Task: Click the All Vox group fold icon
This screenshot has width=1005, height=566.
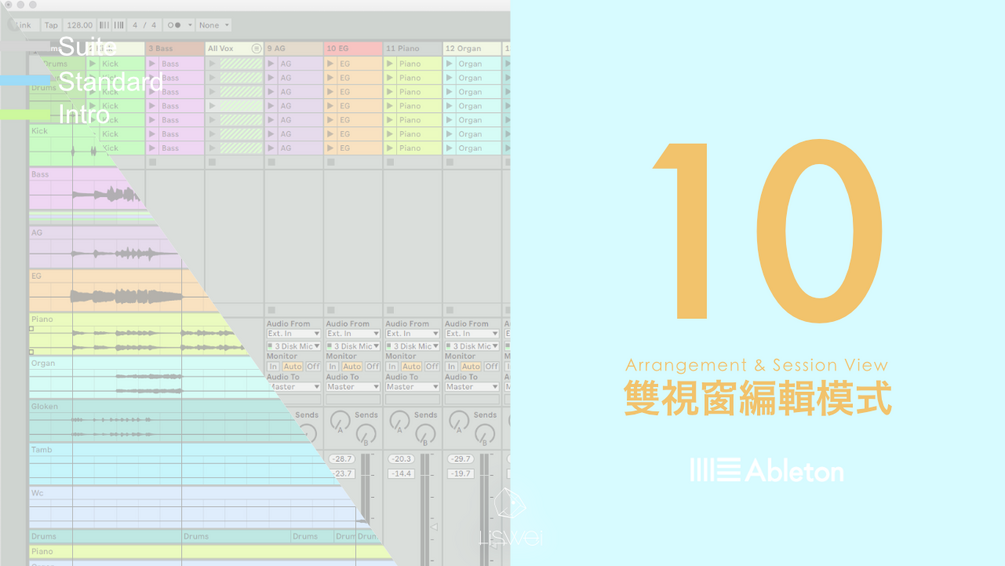Action: [256, 49]
